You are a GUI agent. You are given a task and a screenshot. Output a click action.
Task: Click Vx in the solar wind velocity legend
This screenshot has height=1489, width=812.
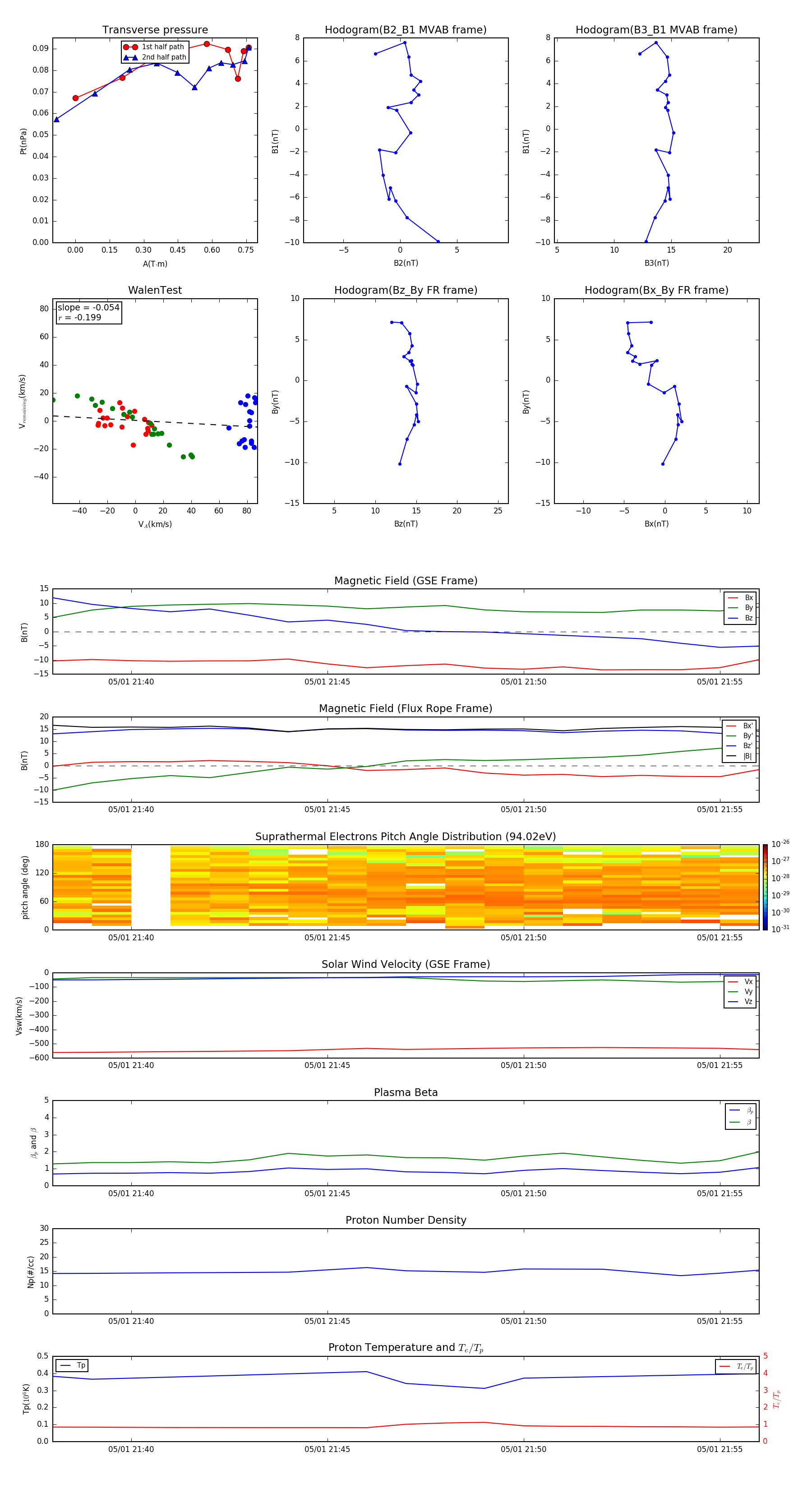click(740, 981)
